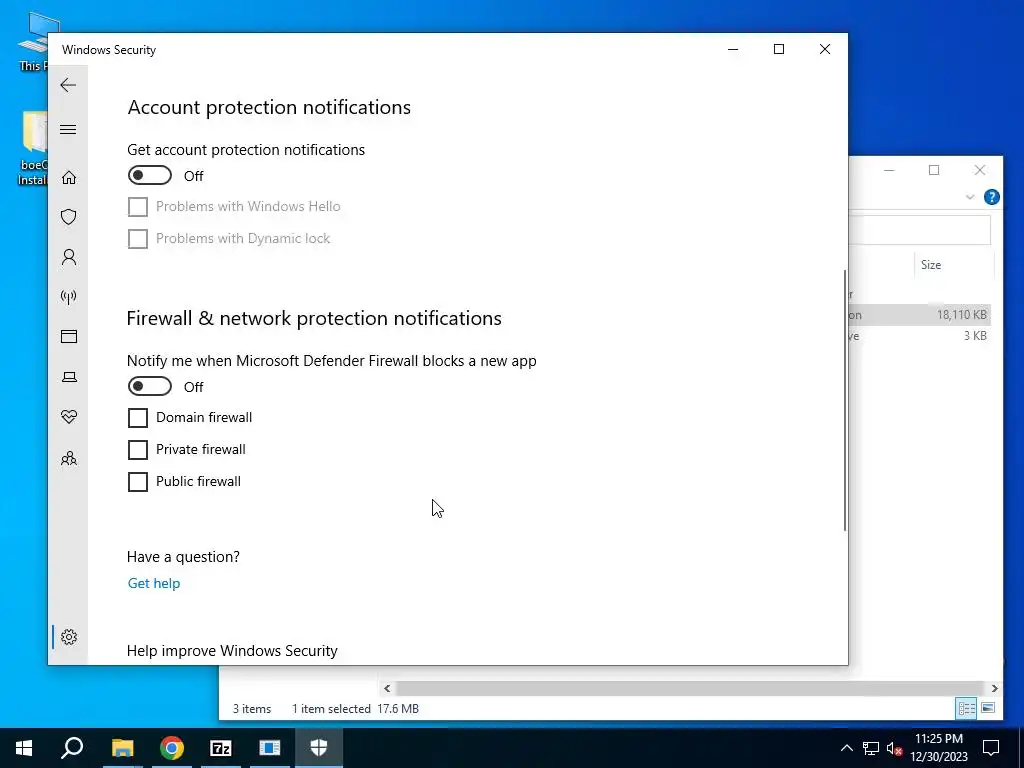The height and width of the screenshot is (768, 1024).
Task: Open Device performance & health heart icon
Action: pyautogui.click(x=69, y=417)
